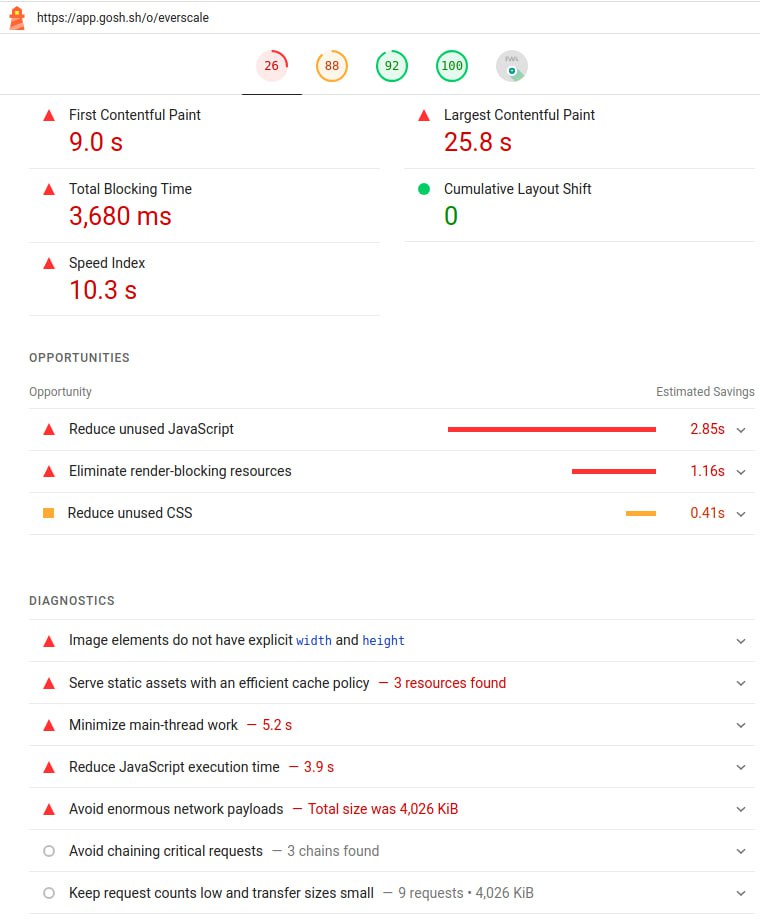Expand Reduce unused JavaScript chevron
760x921 pixels.
(741, 430)
